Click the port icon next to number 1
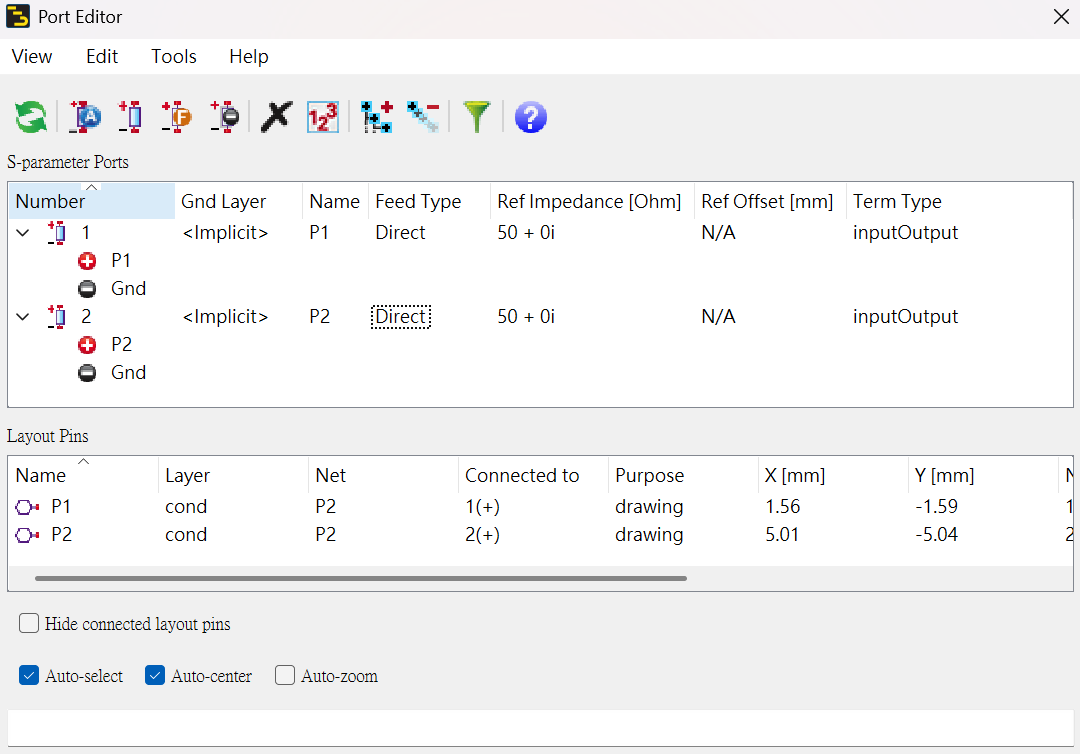Image resolution: width=1080 pixels, height=754 pixels. point(57,233)
